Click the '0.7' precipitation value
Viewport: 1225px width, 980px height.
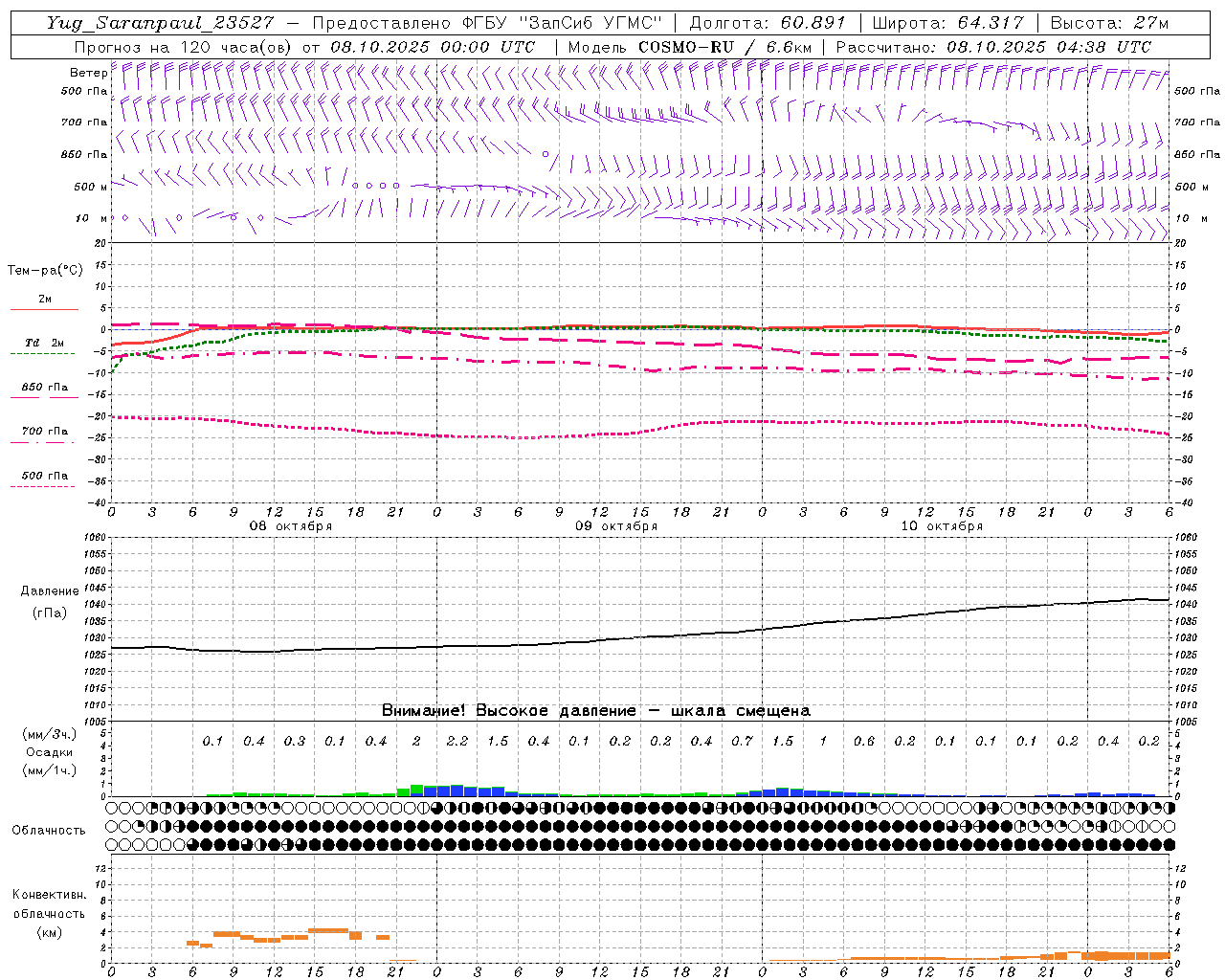pyautogui.click(x=742, y=741)
